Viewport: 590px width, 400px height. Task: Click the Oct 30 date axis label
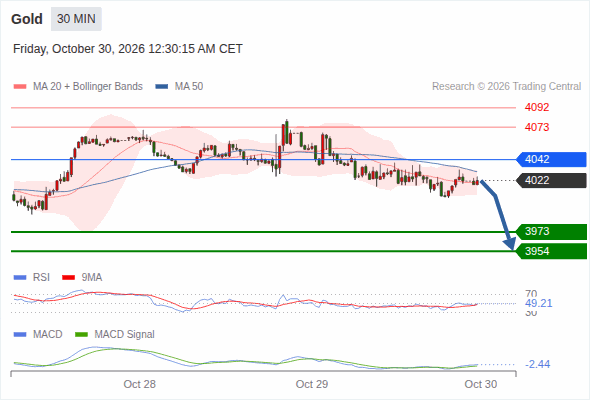481,384
